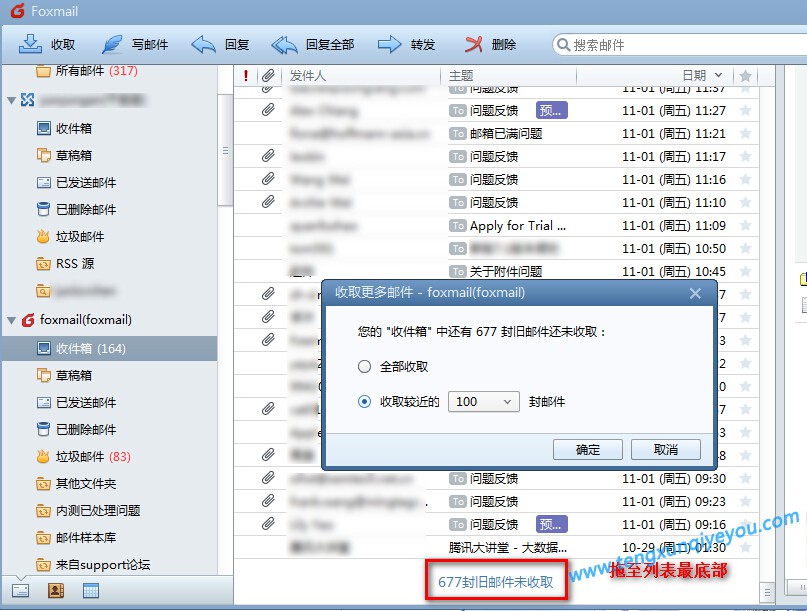The height and width of the screenshot is (611, 807).
Task: Click the folder pane vertical scrollbar
Action: (225, 150)
